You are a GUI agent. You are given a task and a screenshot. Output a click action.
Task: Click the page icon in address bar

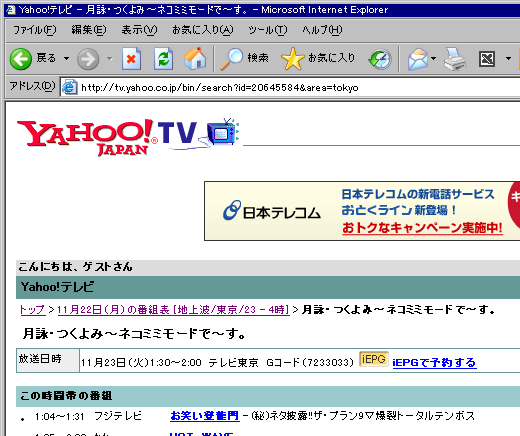(x=70, y=87)
